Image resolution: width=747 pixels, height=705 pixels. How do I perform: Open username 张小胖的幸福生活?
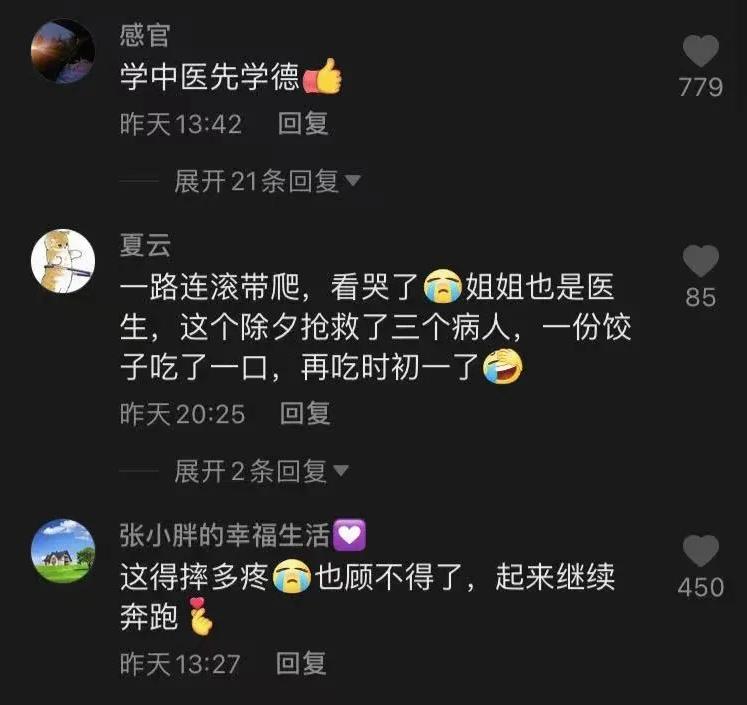(x=224, y=535)
